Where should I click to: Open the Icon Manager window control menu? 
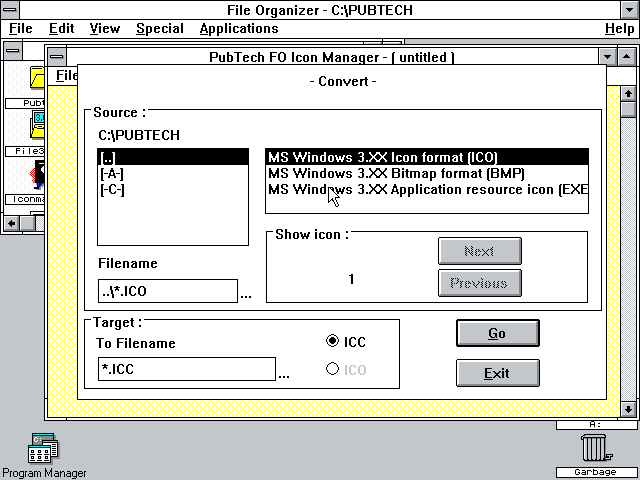[x=56, y=57]
